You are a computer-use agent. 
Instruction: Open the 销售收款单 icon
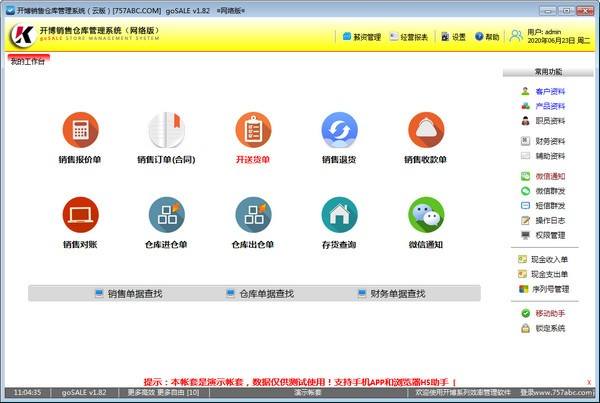[x=426, y=129]
